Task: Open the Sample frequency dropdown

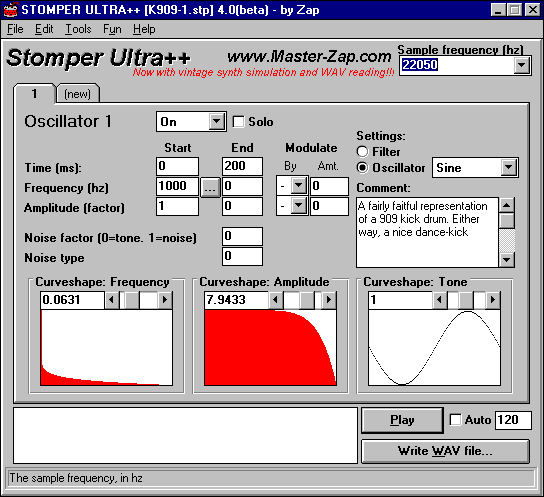Action: tap(521, 65)
